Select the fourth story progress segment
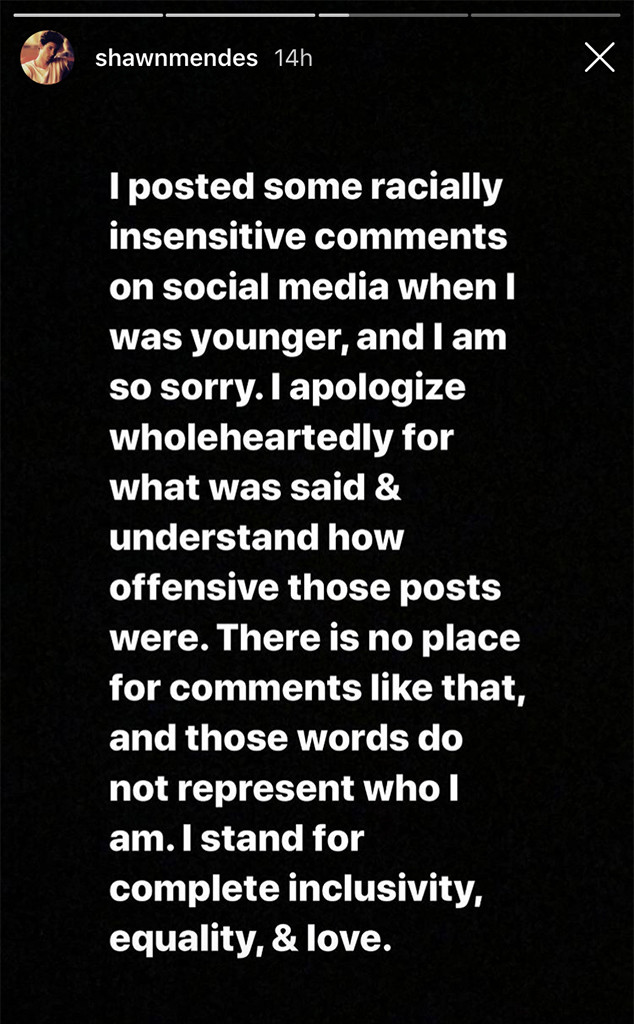Screen dimensions: 634x1024 point(545,13)
